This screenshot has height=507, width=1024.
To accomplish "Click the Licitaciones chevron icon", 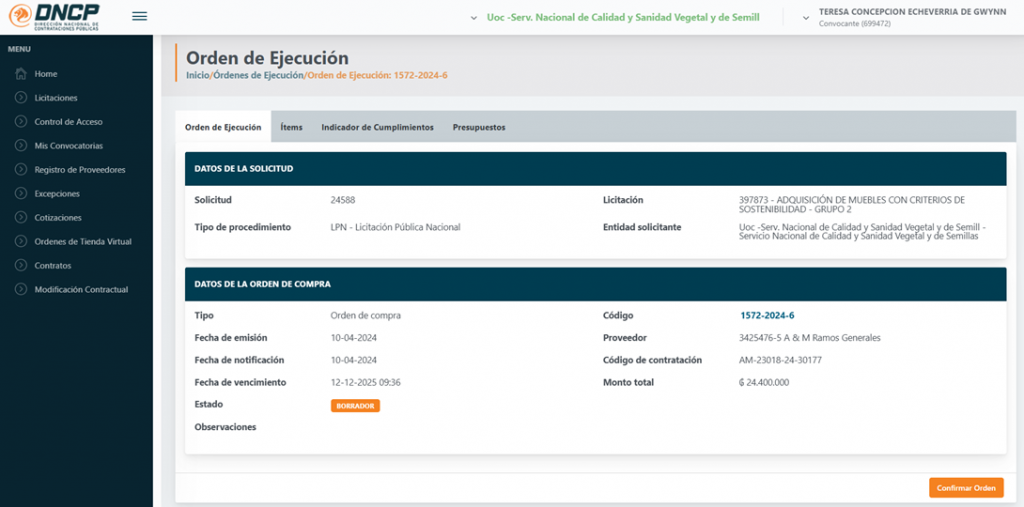I will pos(20,98).
